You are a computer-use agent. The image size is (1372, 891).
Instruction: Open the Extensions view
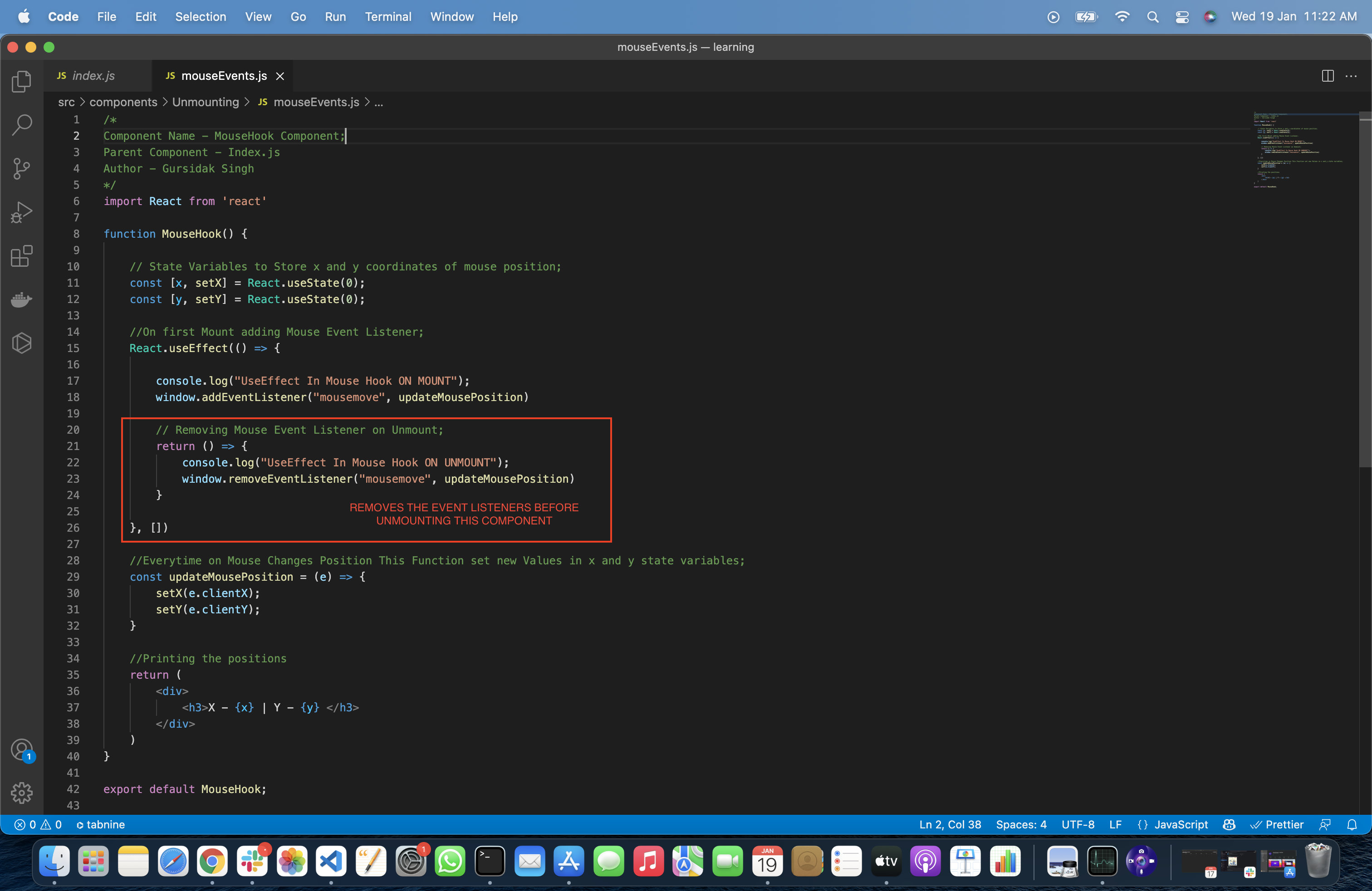(21, 256)
